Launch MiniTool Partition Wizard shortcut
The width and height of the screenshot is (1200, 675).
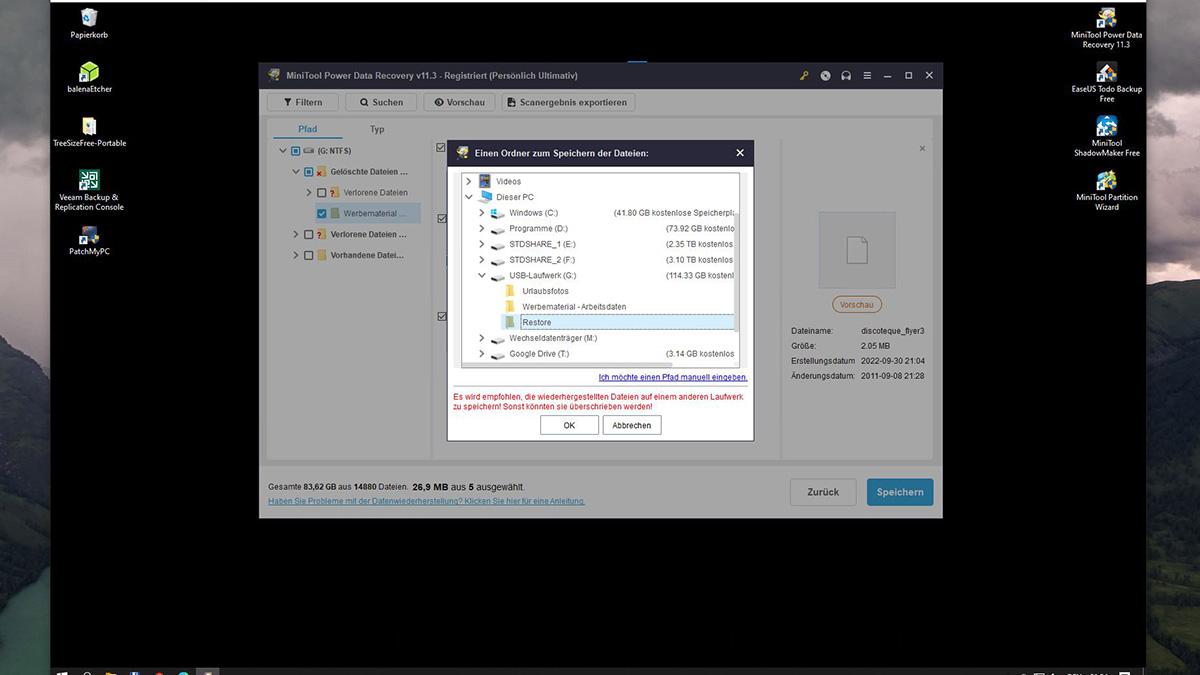(x=1106, y=190)
